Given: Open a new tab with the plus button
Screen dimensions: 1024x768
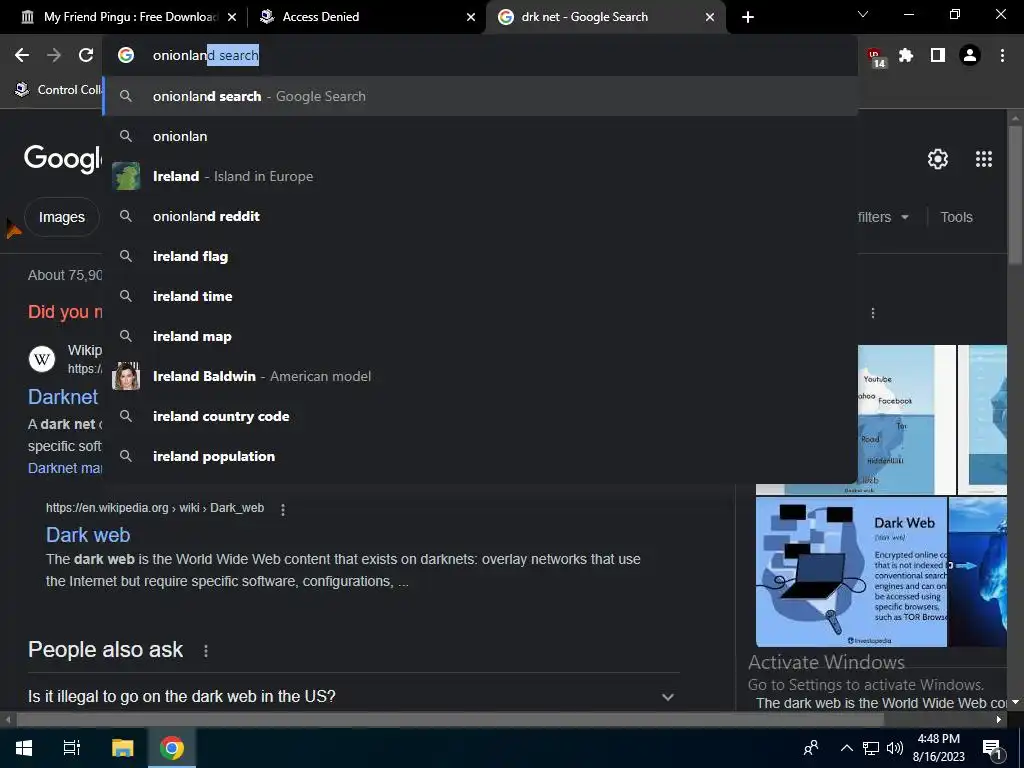Looking at the screenshot, I should click(748, 17).
